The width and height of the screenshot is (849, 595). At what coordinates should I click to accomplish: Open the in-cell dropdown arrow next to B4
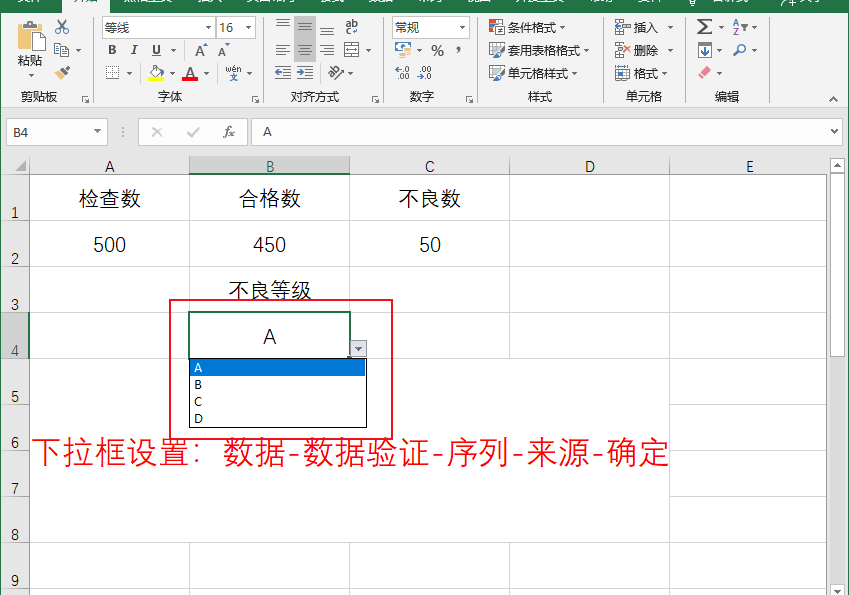(x=358, y=346)
